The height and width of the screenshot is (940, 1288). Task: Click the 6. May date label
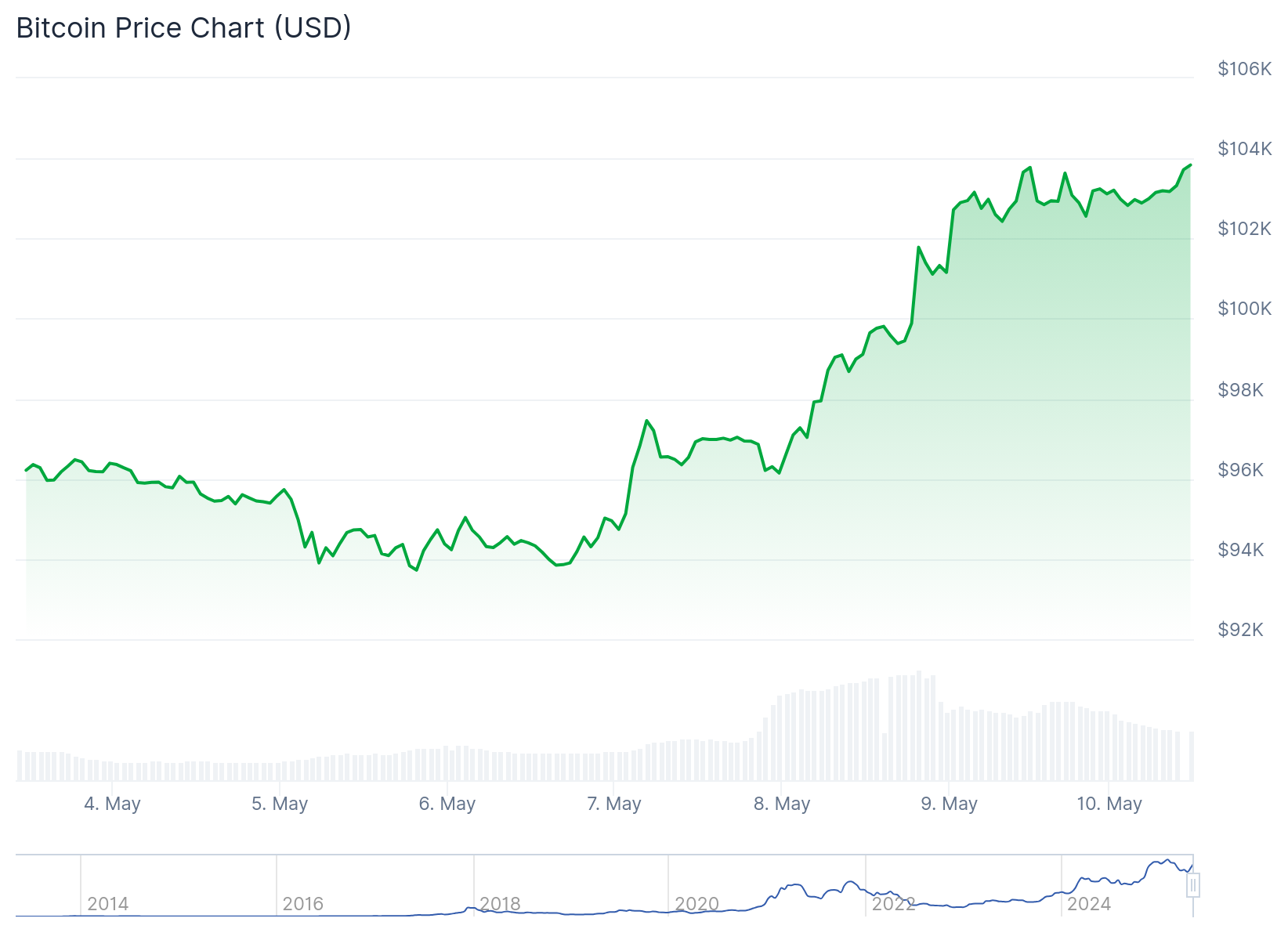pyautogui.click(x=447, y=804)
